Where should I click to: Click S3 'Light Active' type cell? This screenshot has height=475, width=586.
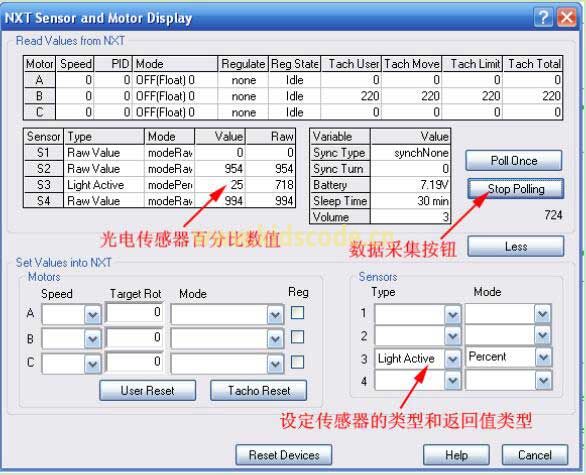click(104, 185)
